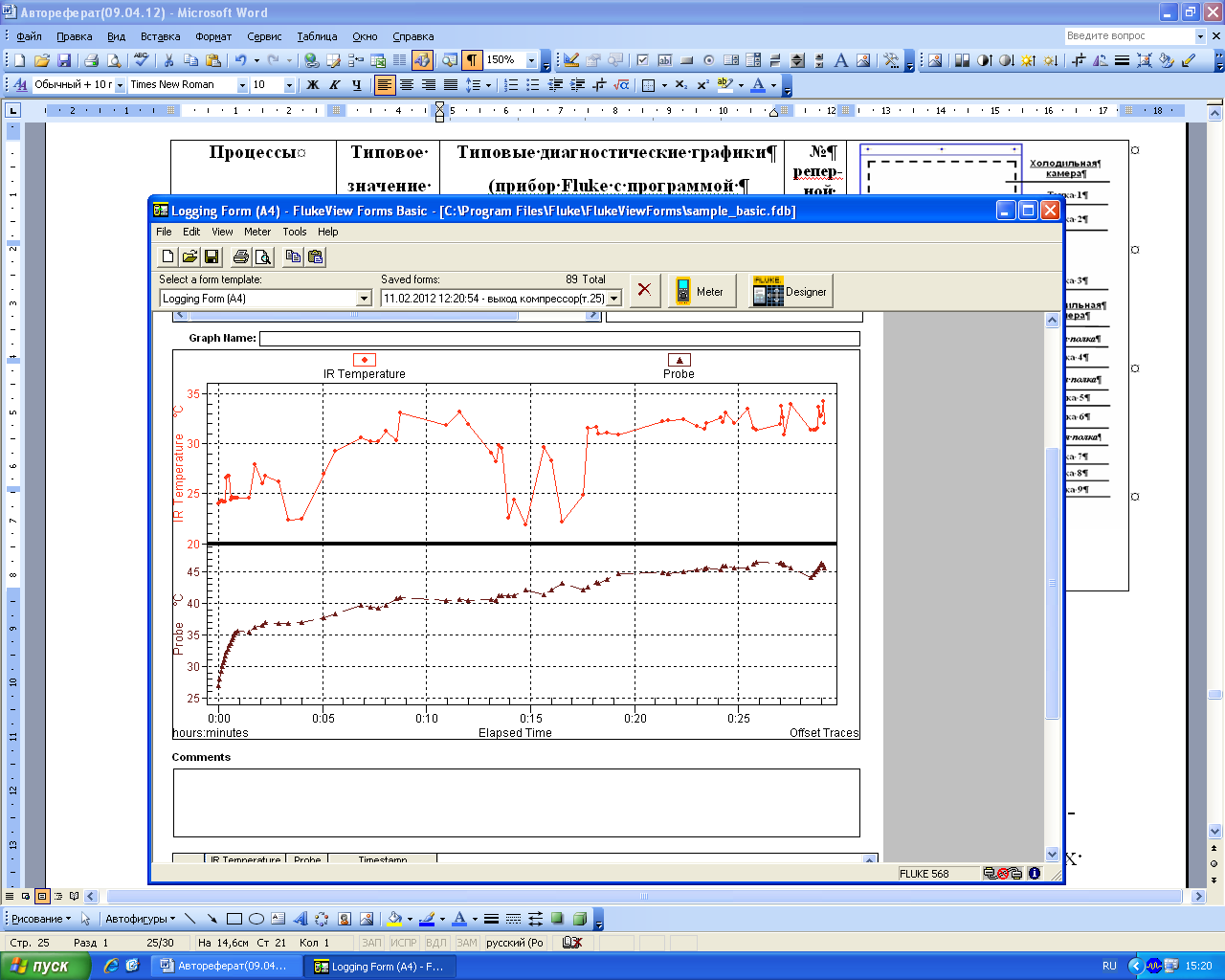The width and height of the screenshot is (1225, 980).
Task: Apply the yellow text highlight color
Action: pos(725,85)
